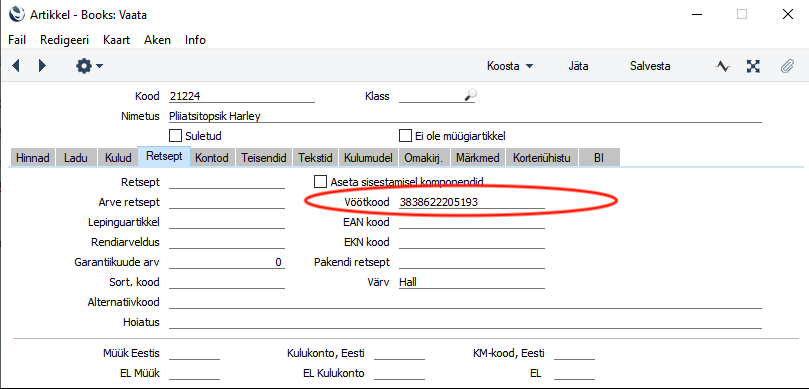Click the EL tax code field
This screenshot has height=389, width=809.
(574, 374)
